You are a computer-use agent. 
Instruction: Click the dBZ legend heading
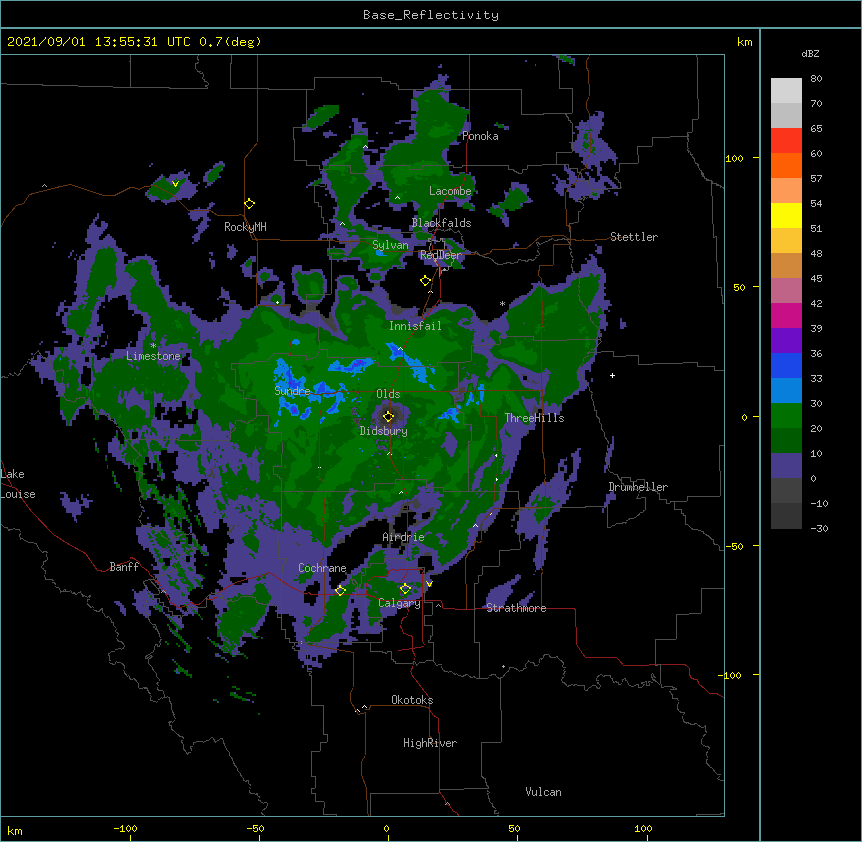(810, 53)
